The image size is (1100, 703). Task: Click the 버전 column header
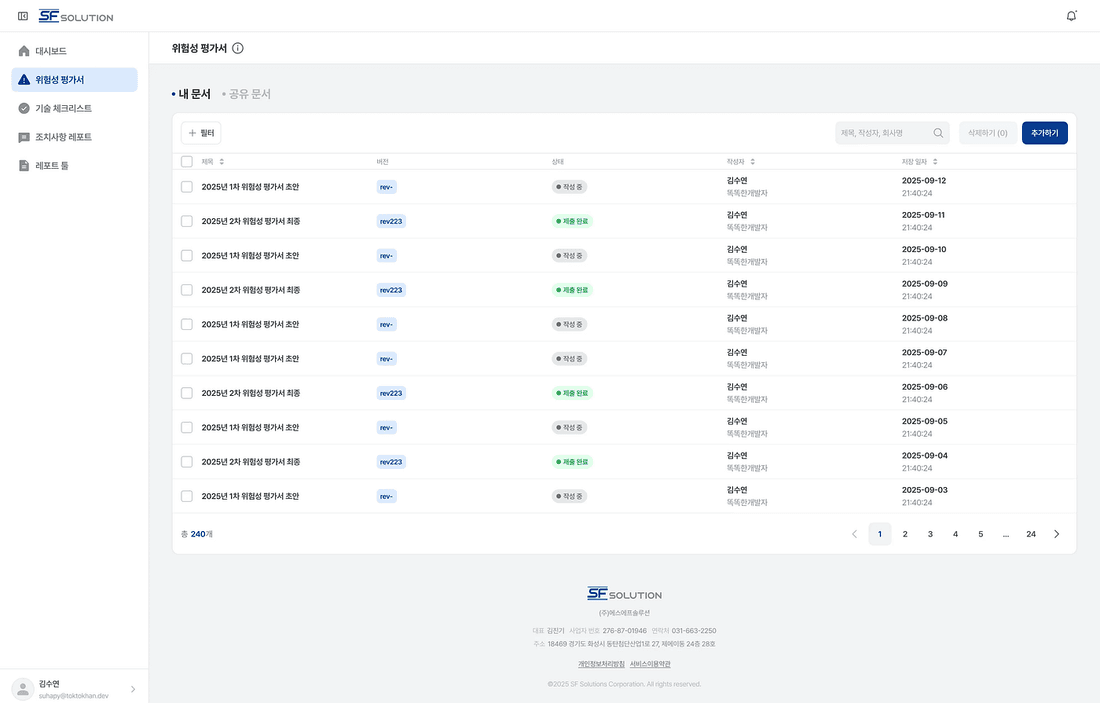click(x=382, y=162)
